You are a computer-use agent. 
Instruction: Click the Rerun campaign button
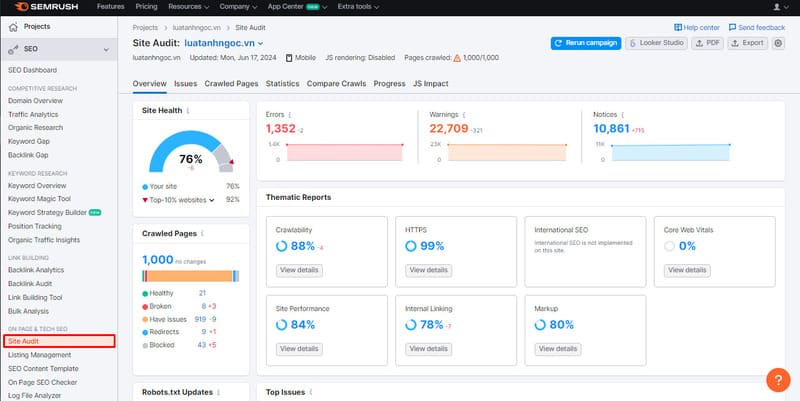586,43
